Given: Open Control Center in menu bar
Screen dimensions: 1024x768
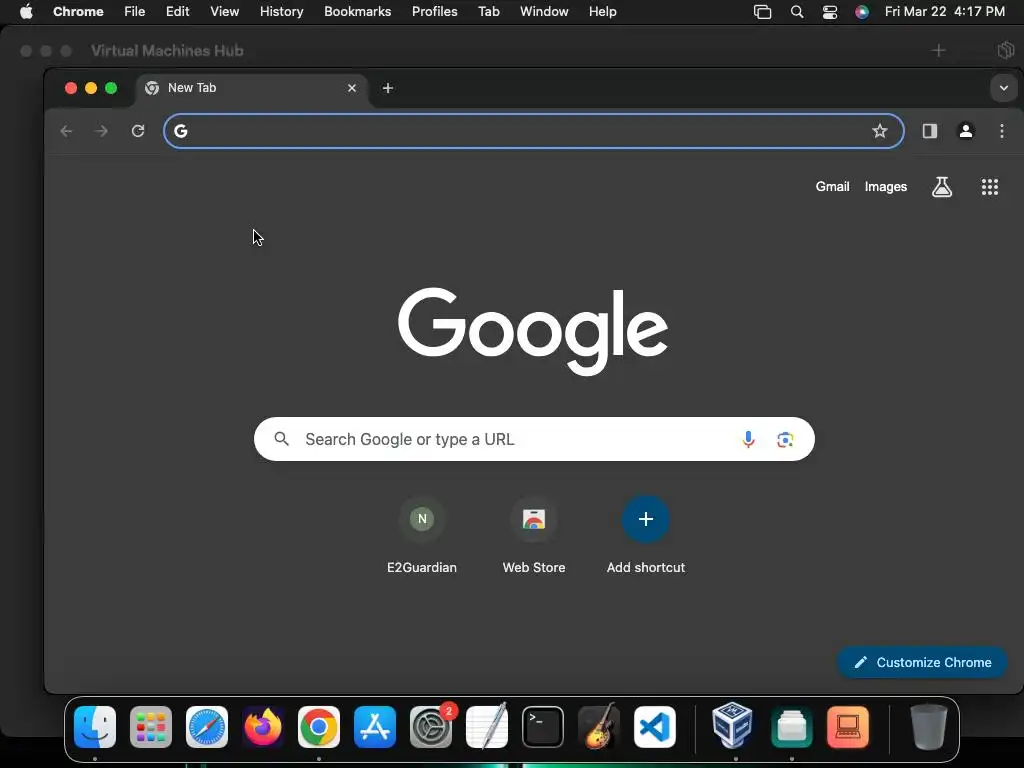Looking at the screenshot, I should pyautogui.click(x=829, y=12).
